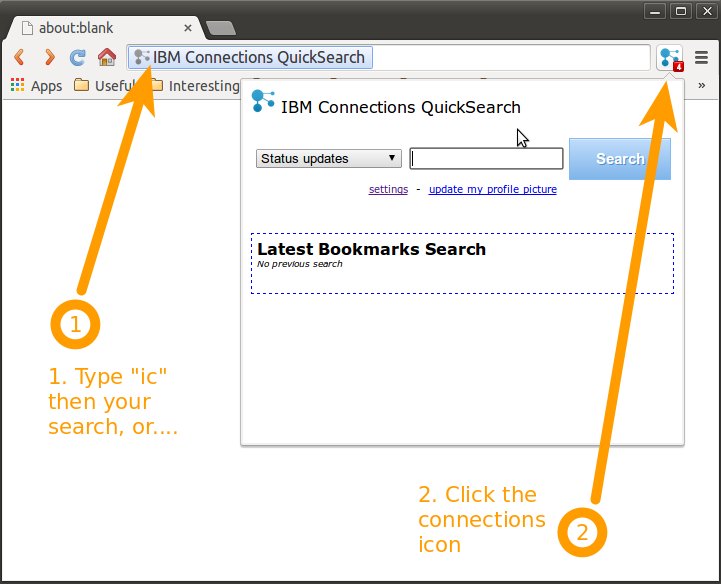Open the Chrome hamburger menu
Screen dimensions: 721x584
(702, 58)
